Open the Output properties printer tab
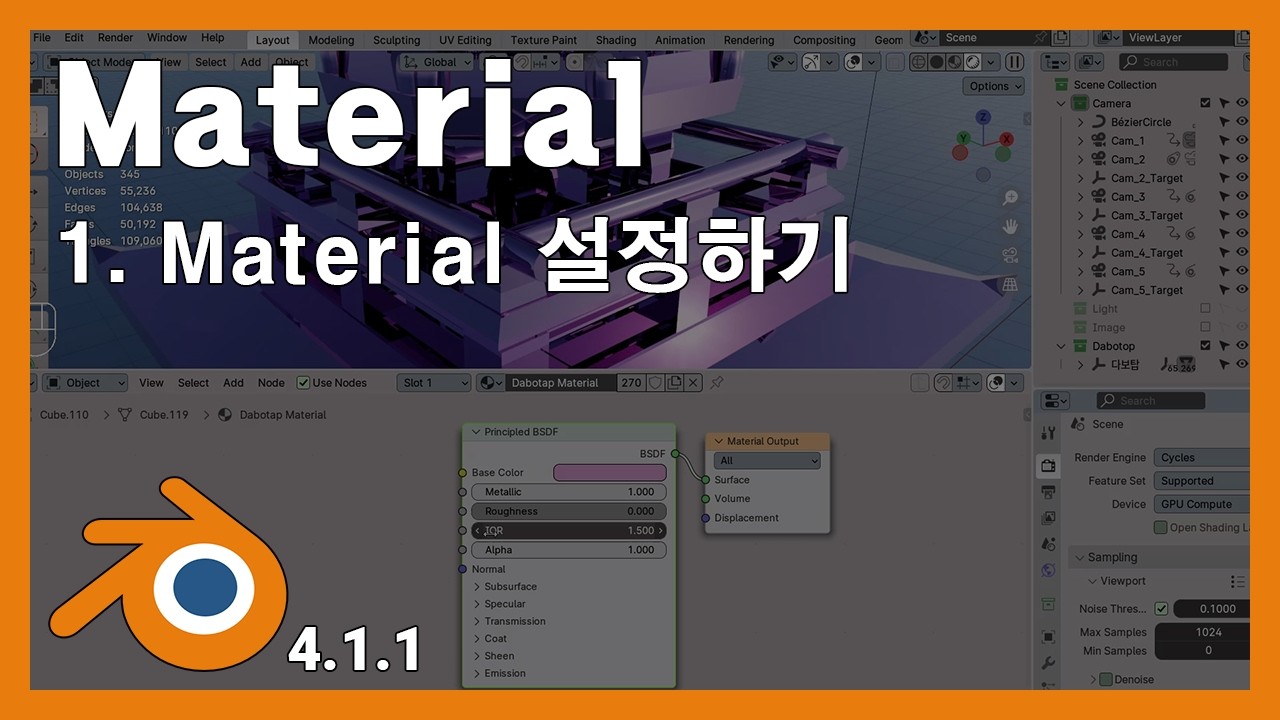 1048,492
